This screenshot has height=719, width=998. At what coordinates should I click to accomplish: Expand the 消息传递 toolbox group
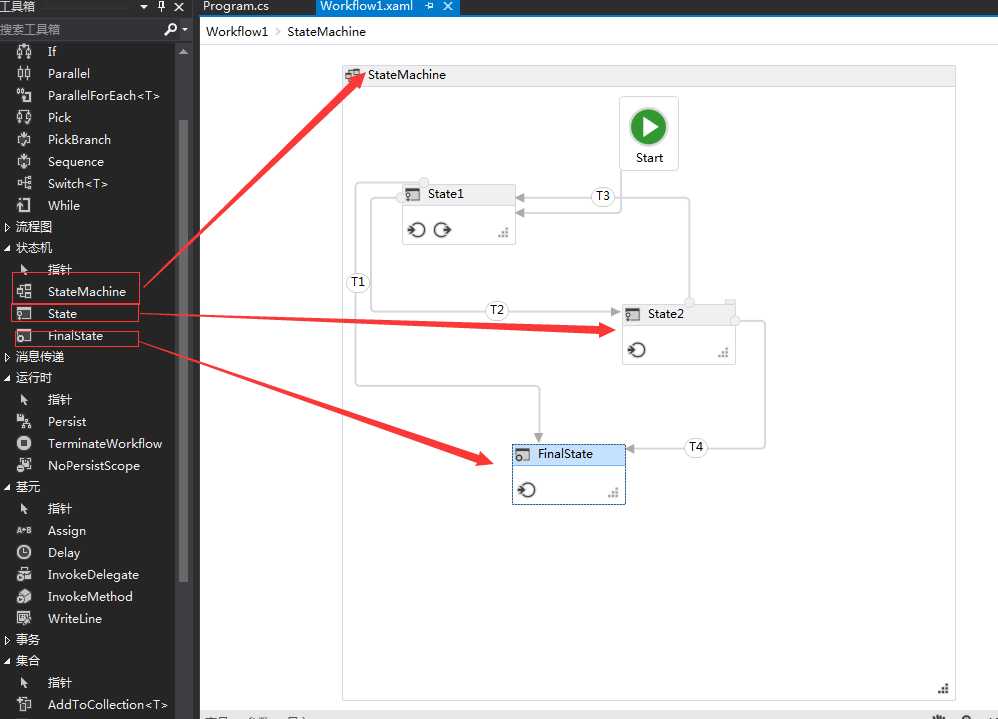point(7,357)
